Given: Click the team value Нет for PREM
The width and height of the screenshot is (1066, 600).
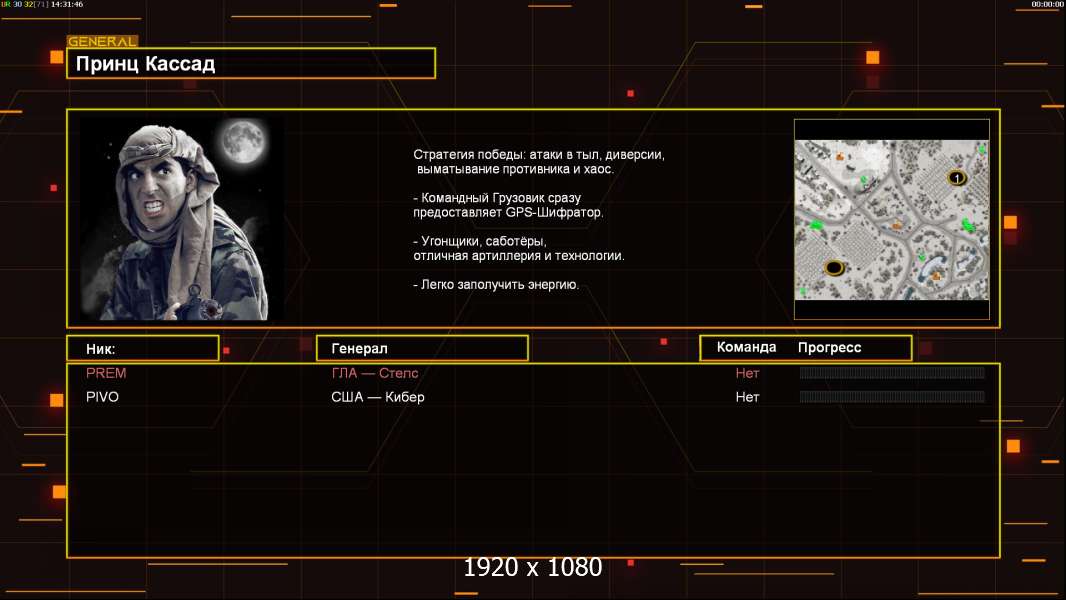Looking at the screenshot, I should [x=747, y=373].
